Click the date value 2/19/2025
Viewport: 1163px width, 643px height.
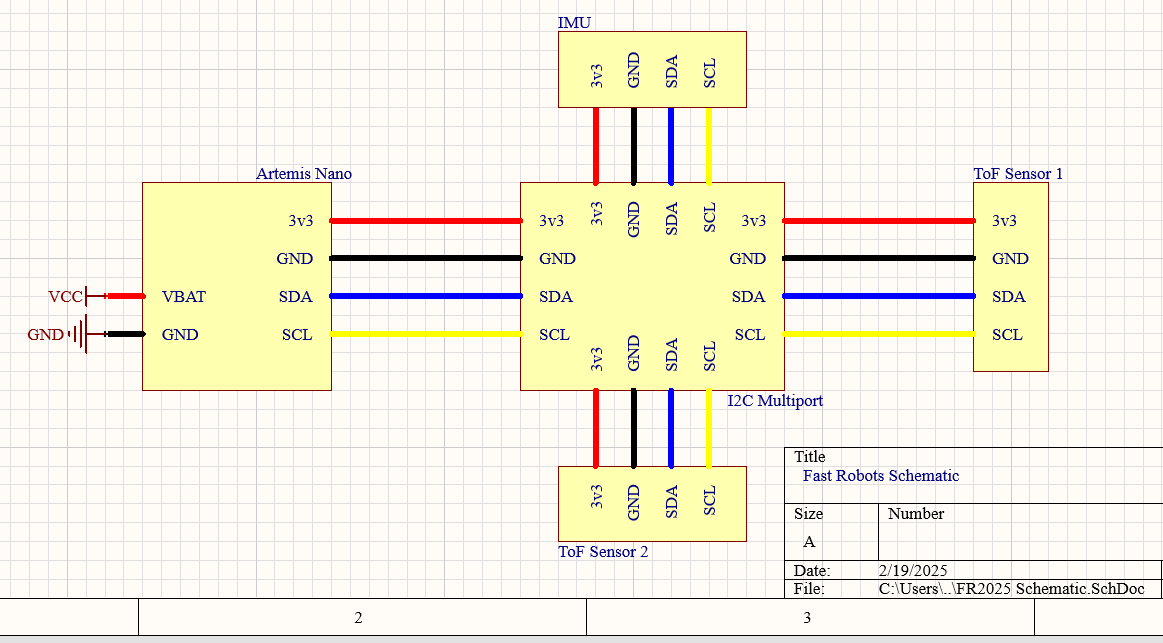[913, 570]
